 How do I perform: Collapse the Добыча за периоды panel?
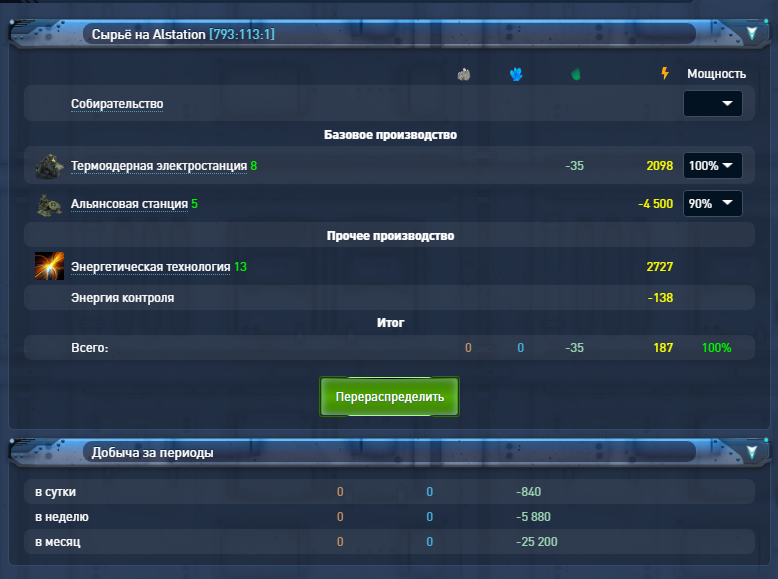click(752, 452)
